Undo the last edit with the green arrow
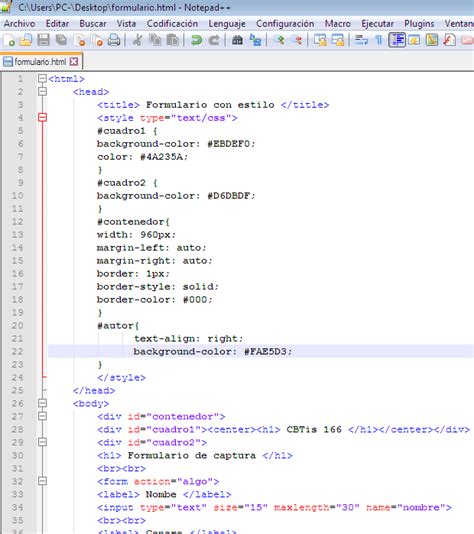The image size is (474, 534). [196, 40]
